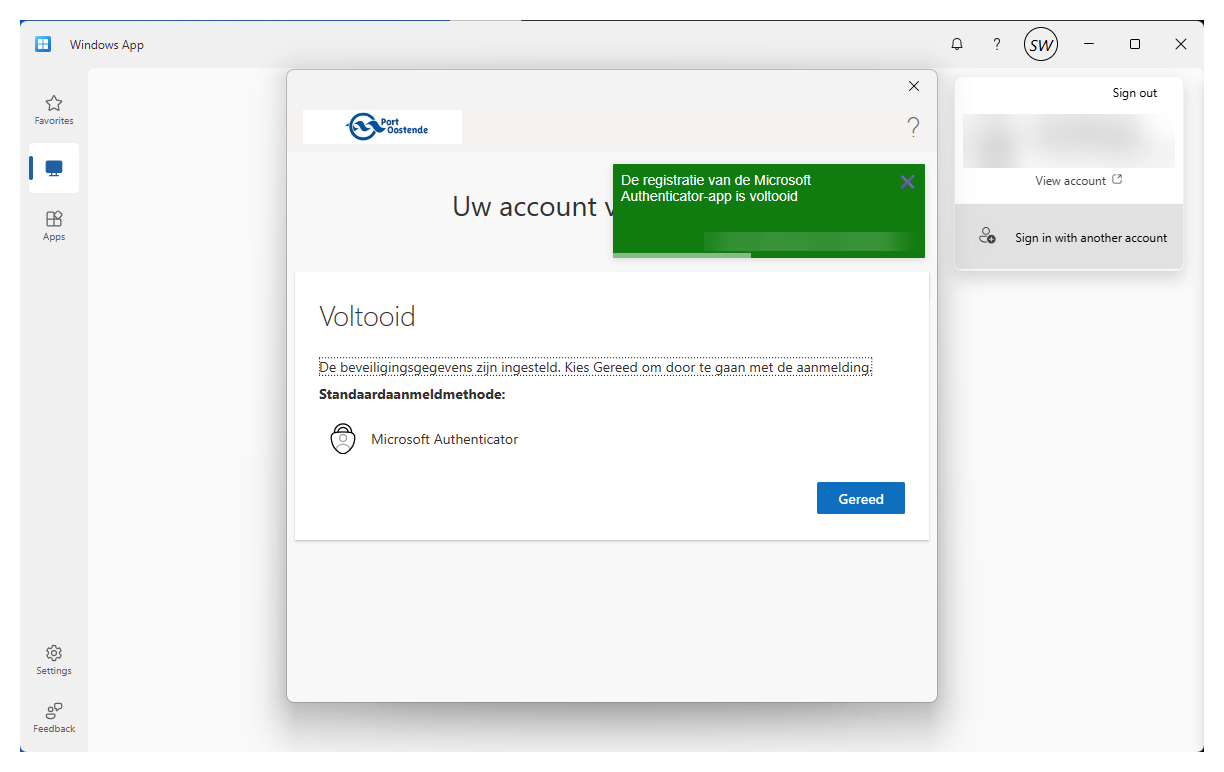Dismiss the green Authenticator notification
Screen dimensions: 1224x772
907,182
